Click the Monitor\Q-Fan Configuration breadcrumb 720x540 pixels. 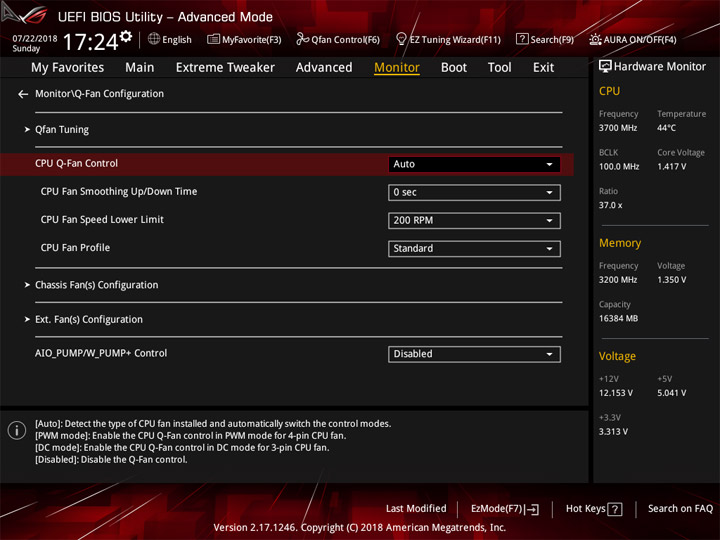100,94
